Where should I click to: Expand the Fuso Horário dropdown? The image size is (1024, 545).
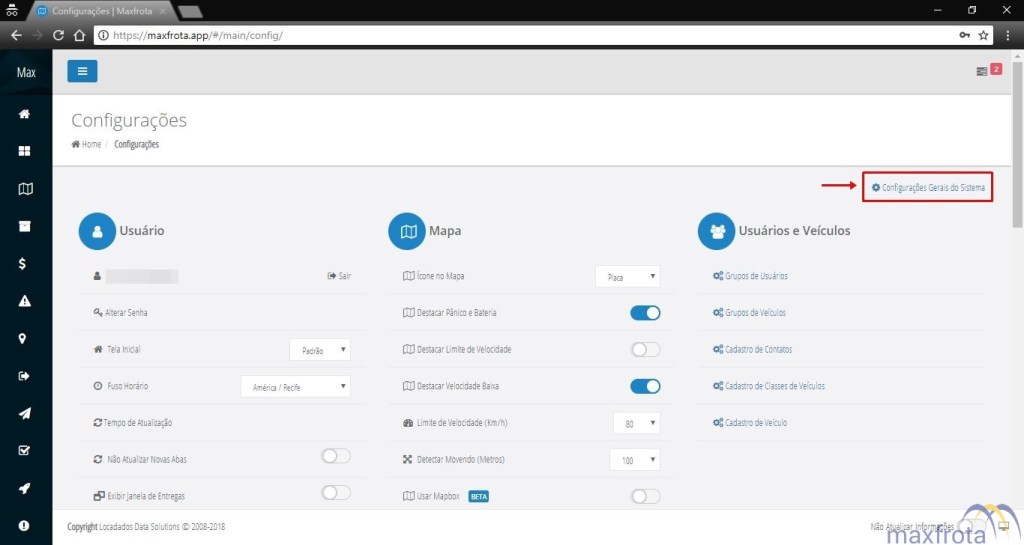point(296,386)
